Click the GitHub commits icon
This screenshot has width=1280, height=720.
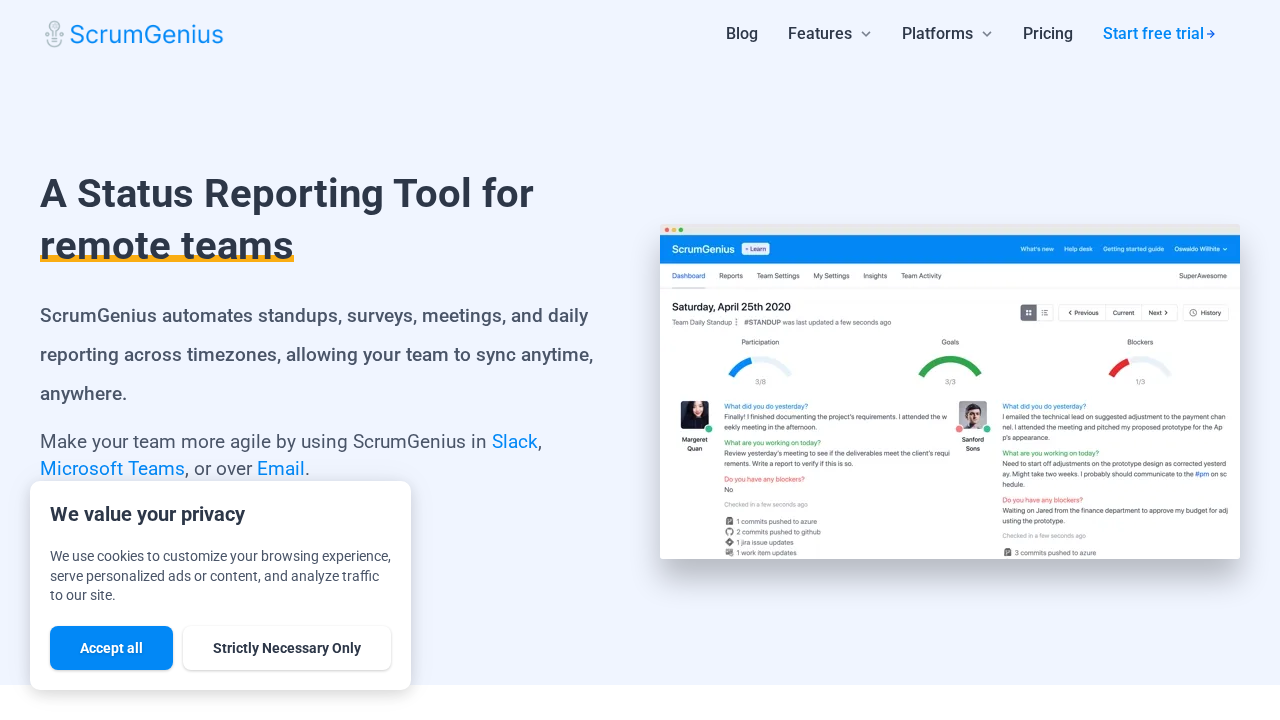pos(729,532)
